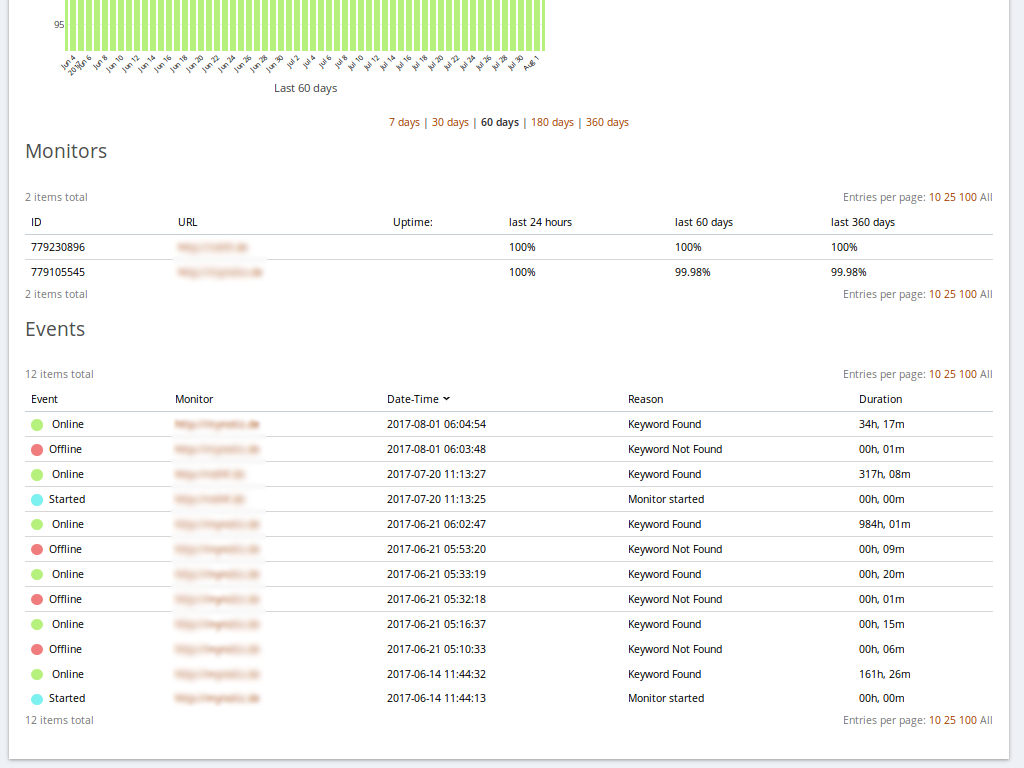Click cyan Started dot for 2017-06-14 11:44:13
1024x768 pixels.
coord(37,699)
